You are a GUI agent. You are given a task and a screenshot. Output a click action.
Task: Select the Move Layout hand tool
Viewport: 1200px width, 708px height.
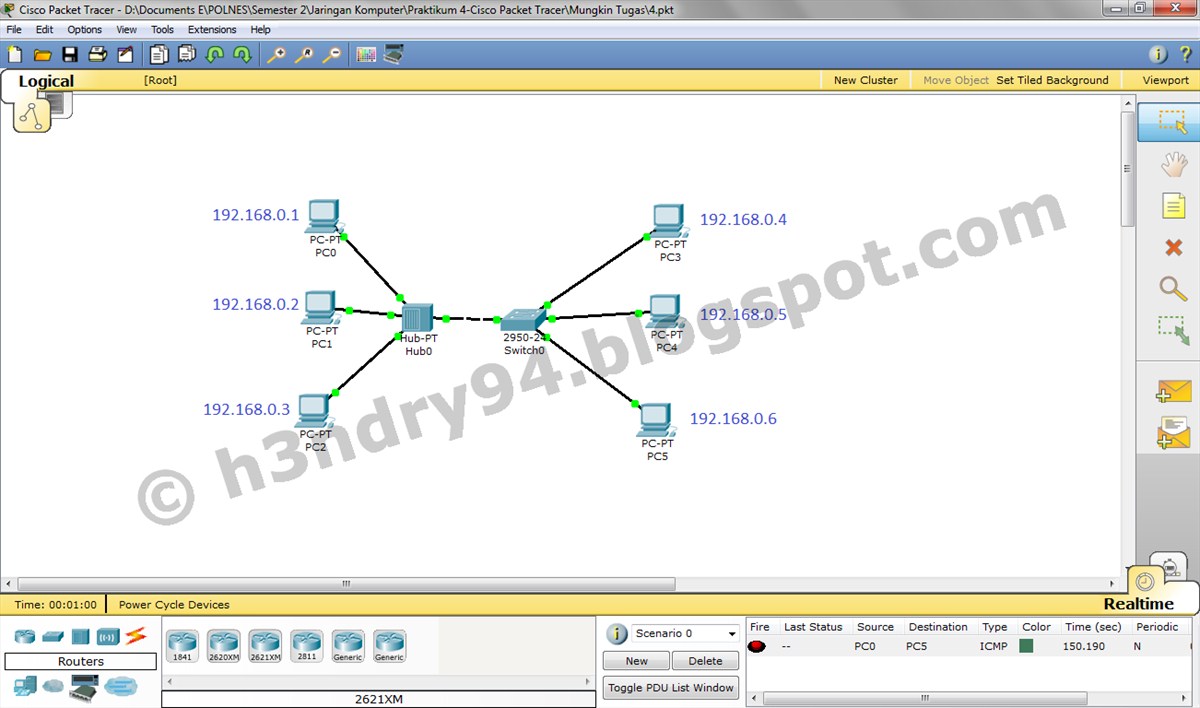tap(1172, 163)
